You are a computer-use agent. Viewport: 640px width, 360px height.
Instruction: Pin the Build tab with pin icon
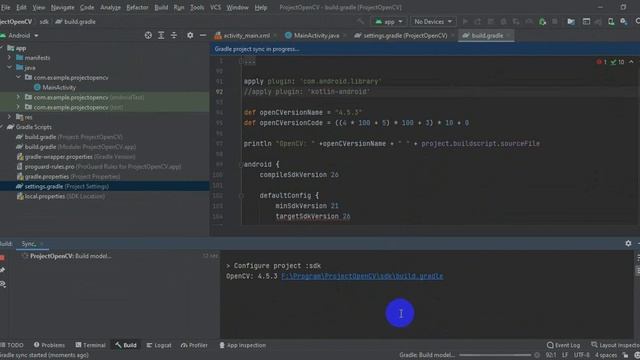(x=2, y=270)
